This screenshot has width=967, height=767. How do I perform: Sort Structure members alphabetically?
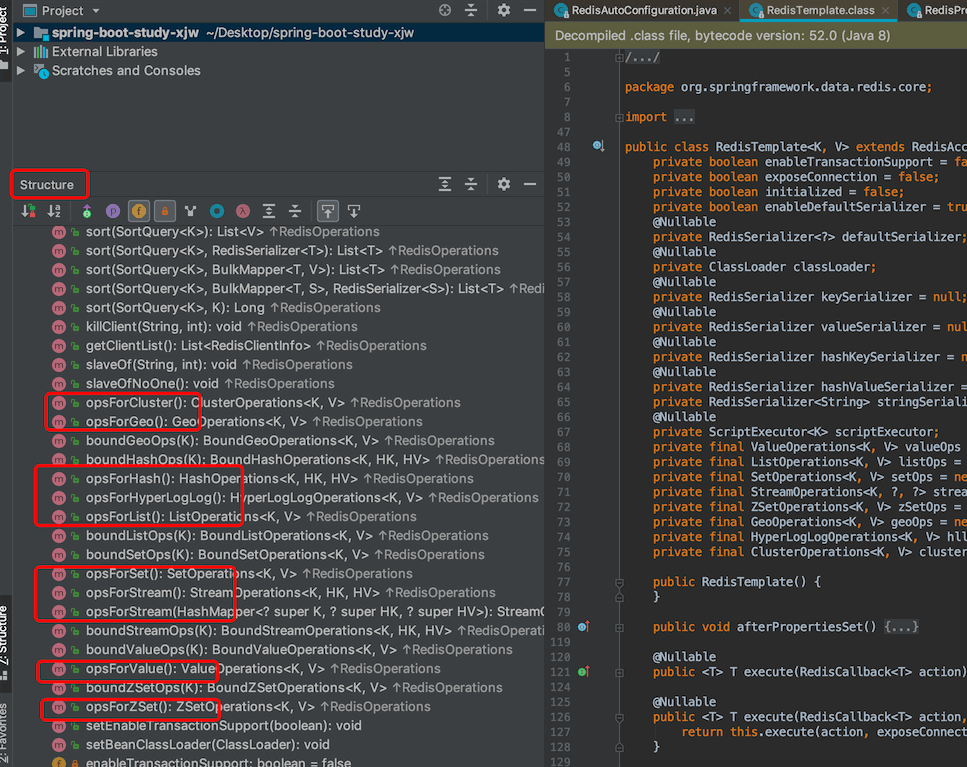pos(54,211)
